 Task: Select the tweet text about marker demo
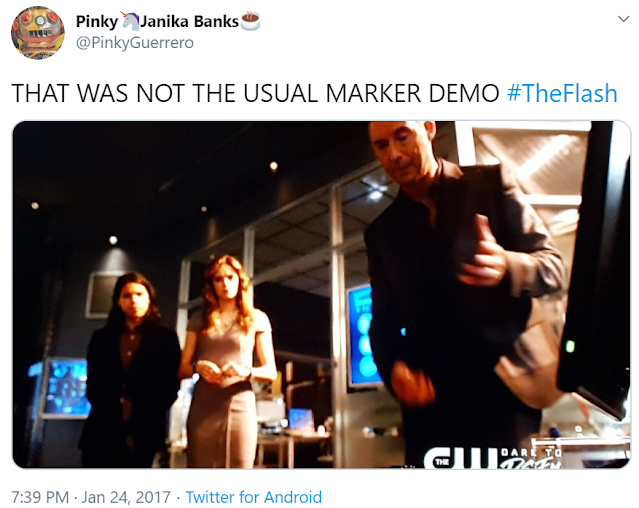click(x=255, y=93)
